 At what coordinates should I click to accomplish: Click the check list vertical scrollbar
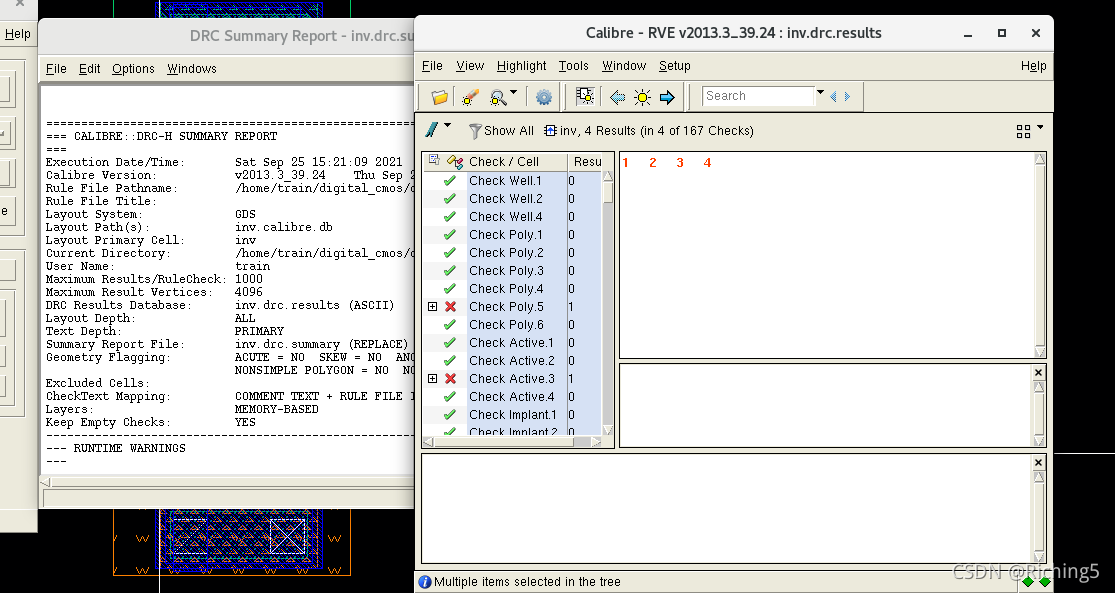pos(608,300)
